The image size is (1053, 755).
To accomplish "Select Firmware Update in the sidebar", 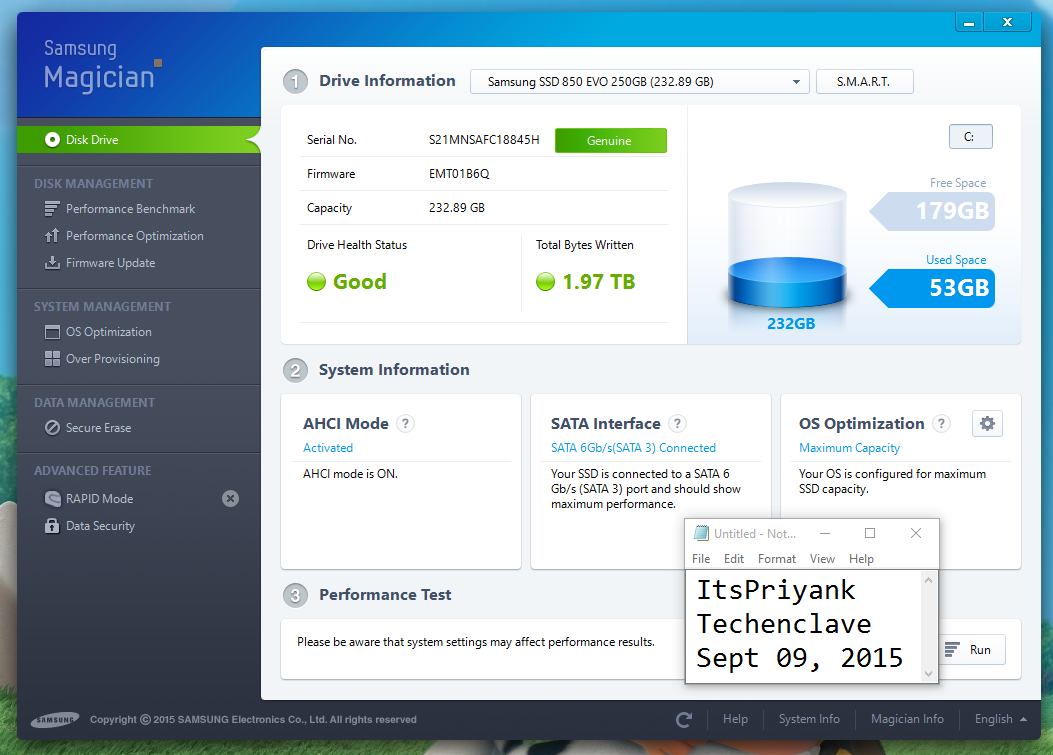I will (110, 263).
